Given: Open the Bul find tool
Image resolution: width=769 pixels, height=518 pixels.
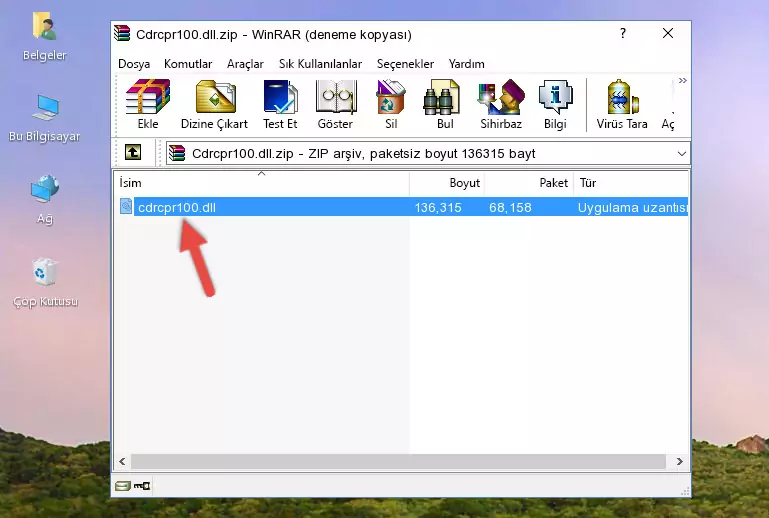Looking at the screenshot, I should tap(445, 104).
